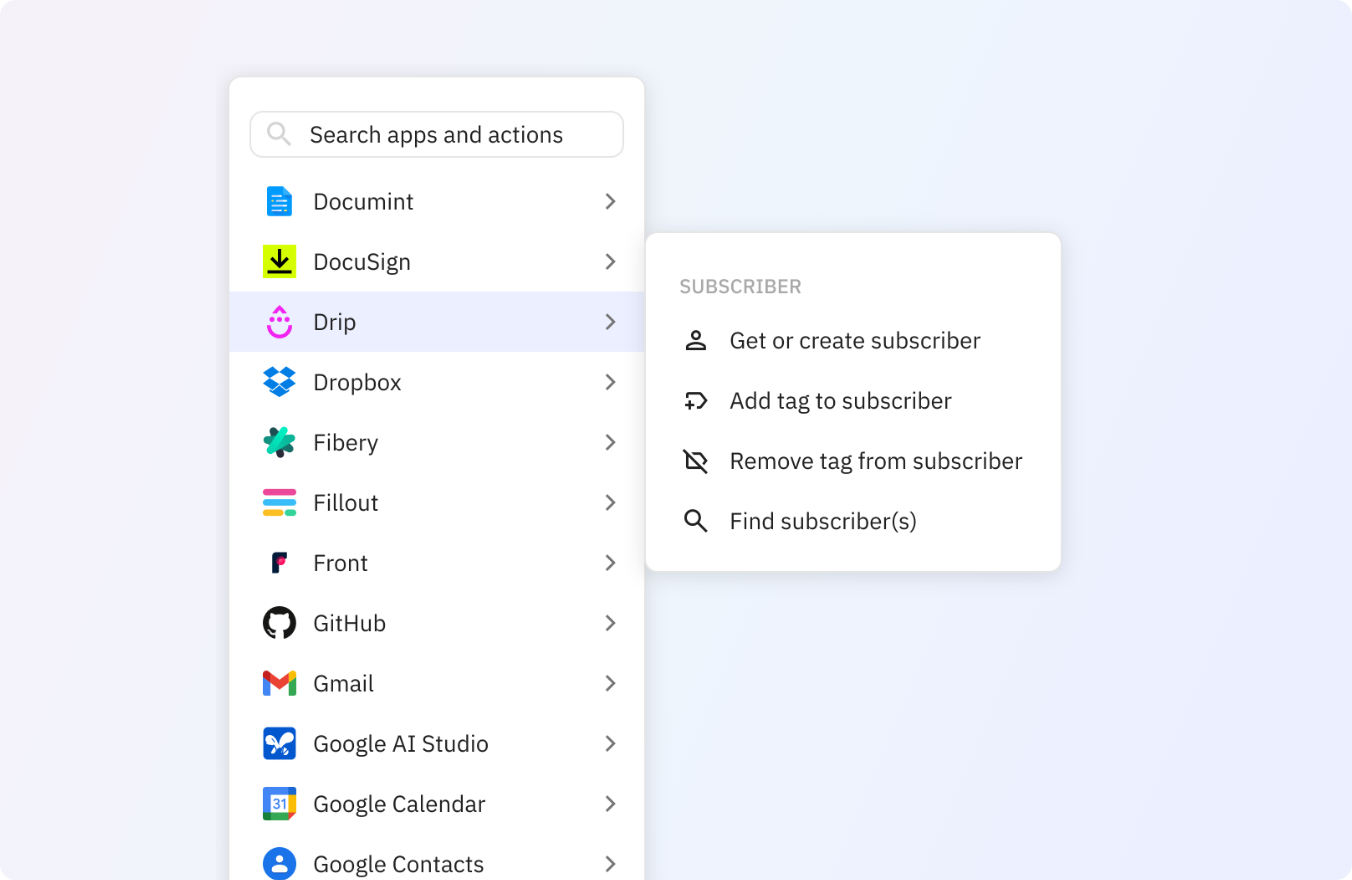
Task: Click the DocuSign download-arrow icon
Action: point(279,261)
